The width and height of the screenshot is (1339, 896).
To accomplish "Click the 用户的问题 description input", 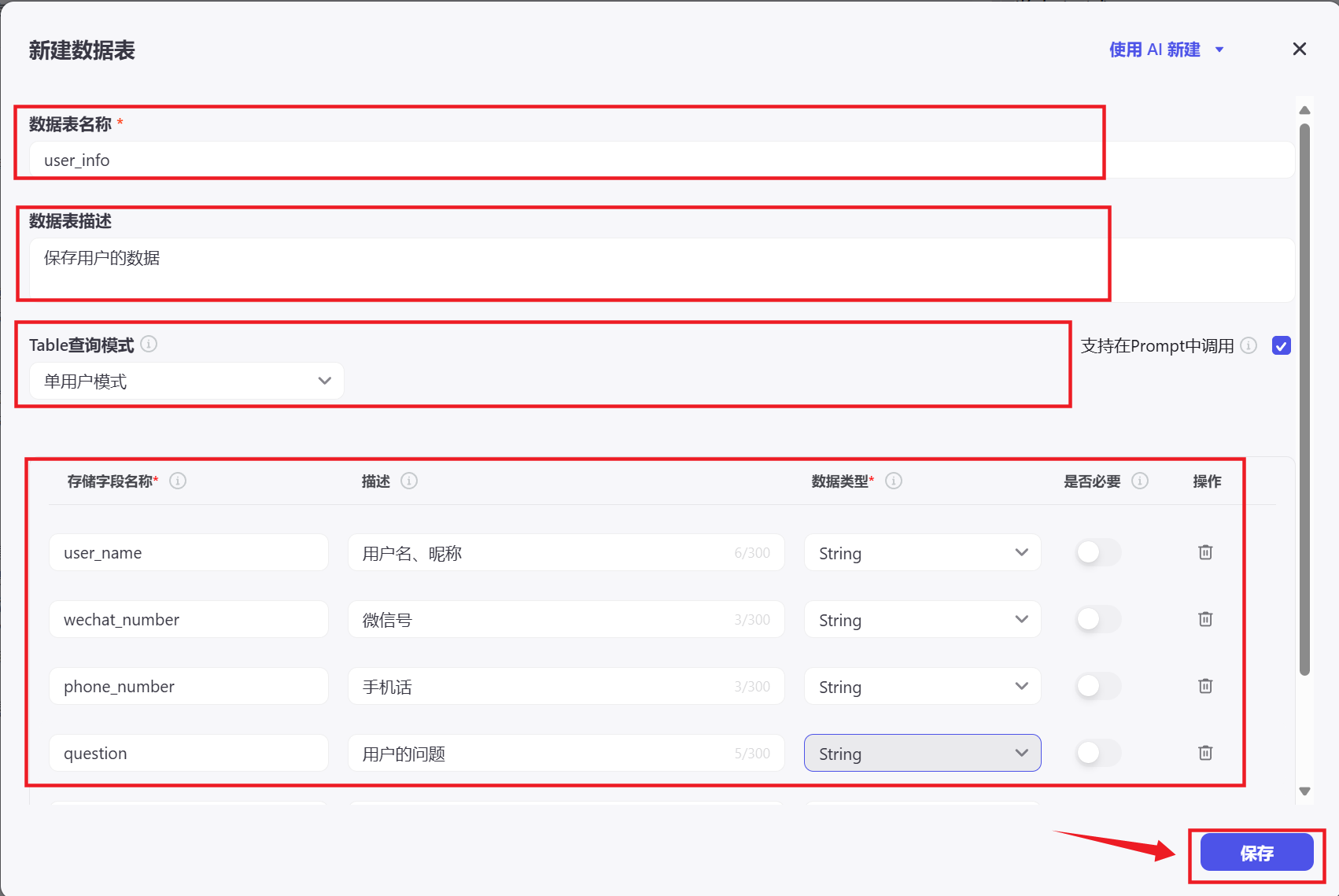I will [566, 753].
